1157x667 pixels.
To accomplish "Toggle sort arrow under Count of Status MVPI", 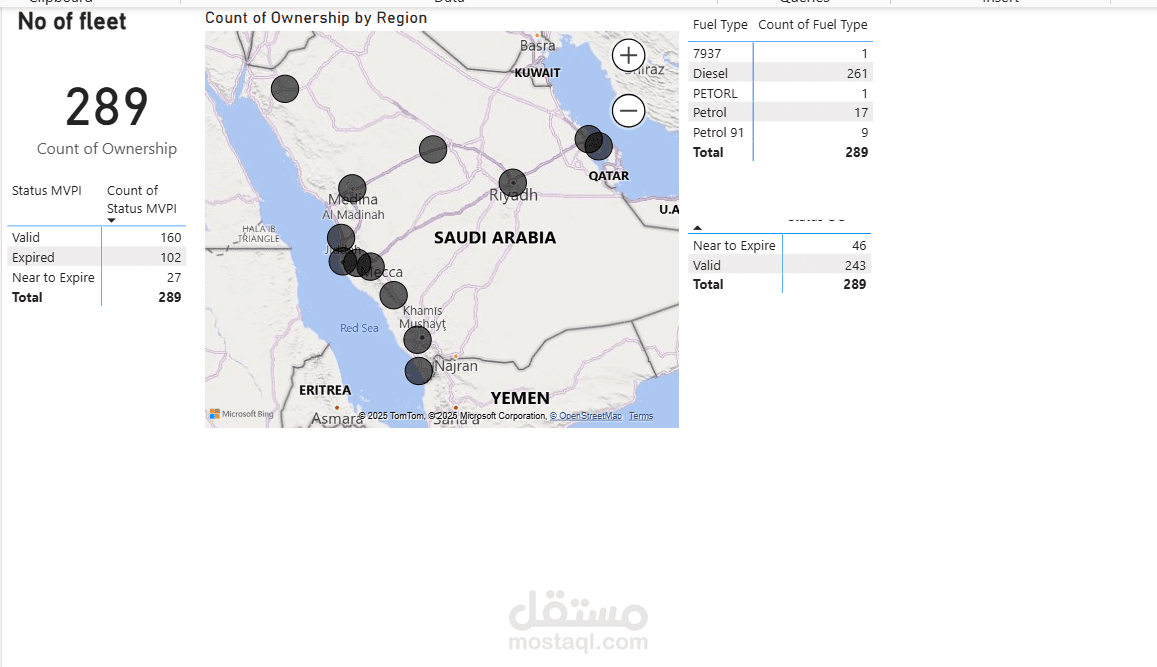I will [x=111, y=220].
